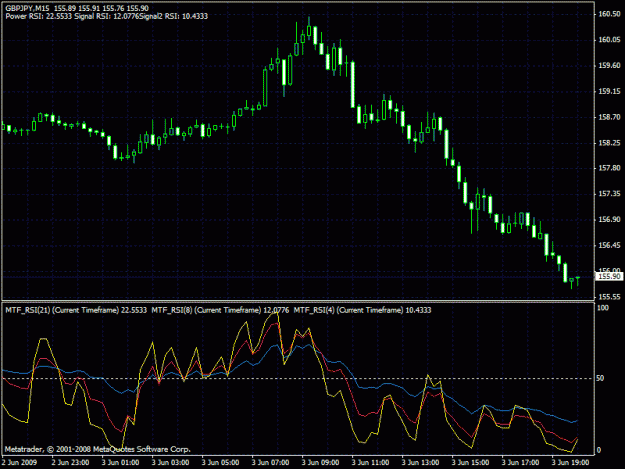This screenshot has height=469, width=625.
Task: Click the 160.05 price scale label
Action: click(x=609, y=40)
